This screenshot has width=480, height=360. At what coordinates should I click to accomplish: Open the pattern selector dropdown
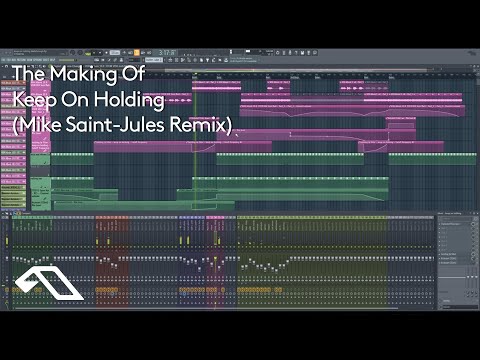point(154,60)
